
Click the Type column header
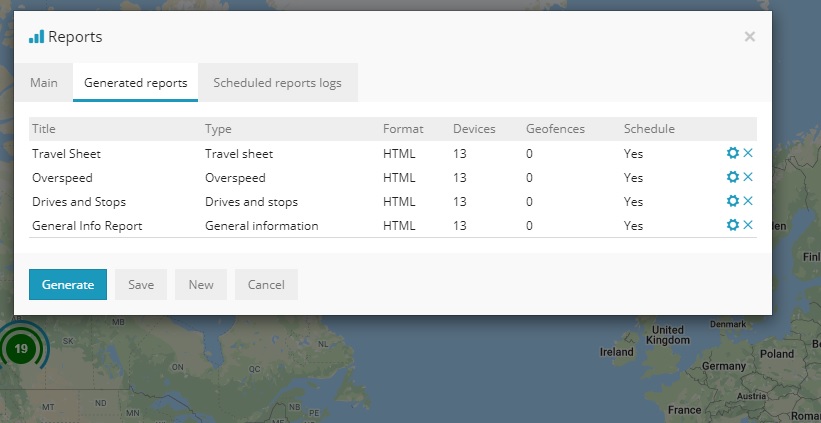(218, 129)
